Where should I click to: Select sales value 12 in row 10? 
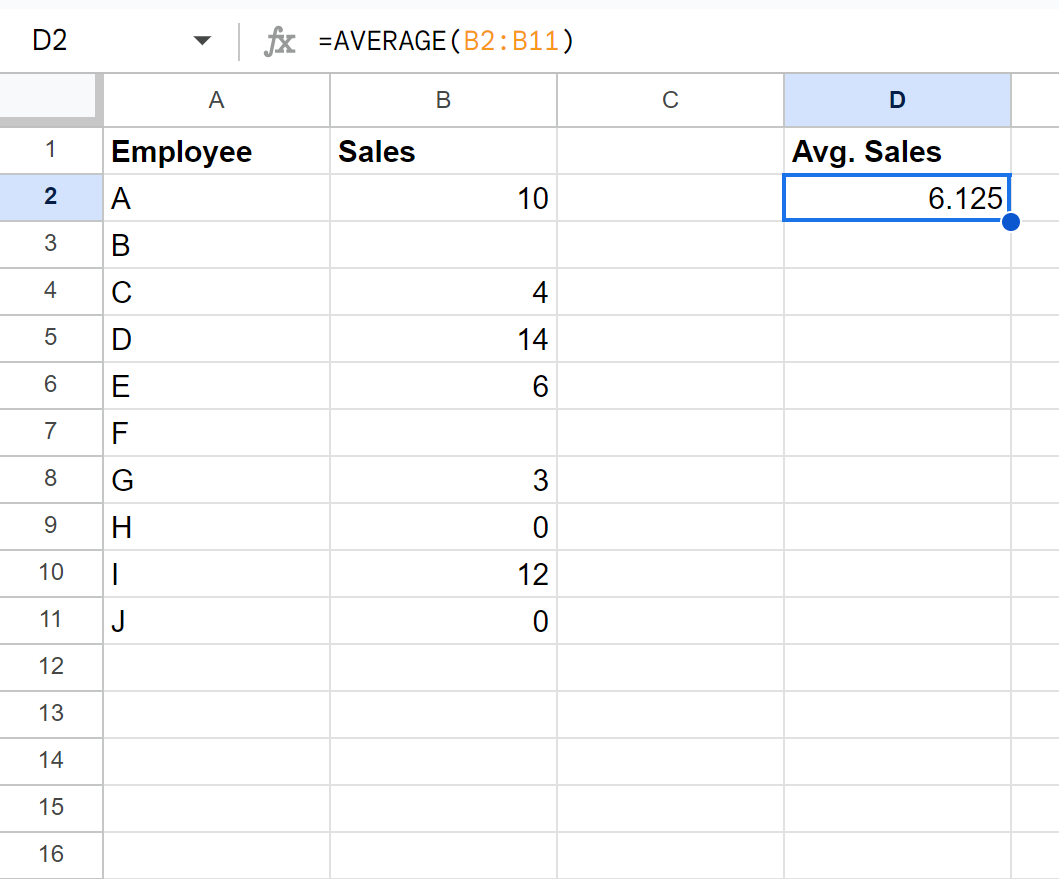point(443,573)
